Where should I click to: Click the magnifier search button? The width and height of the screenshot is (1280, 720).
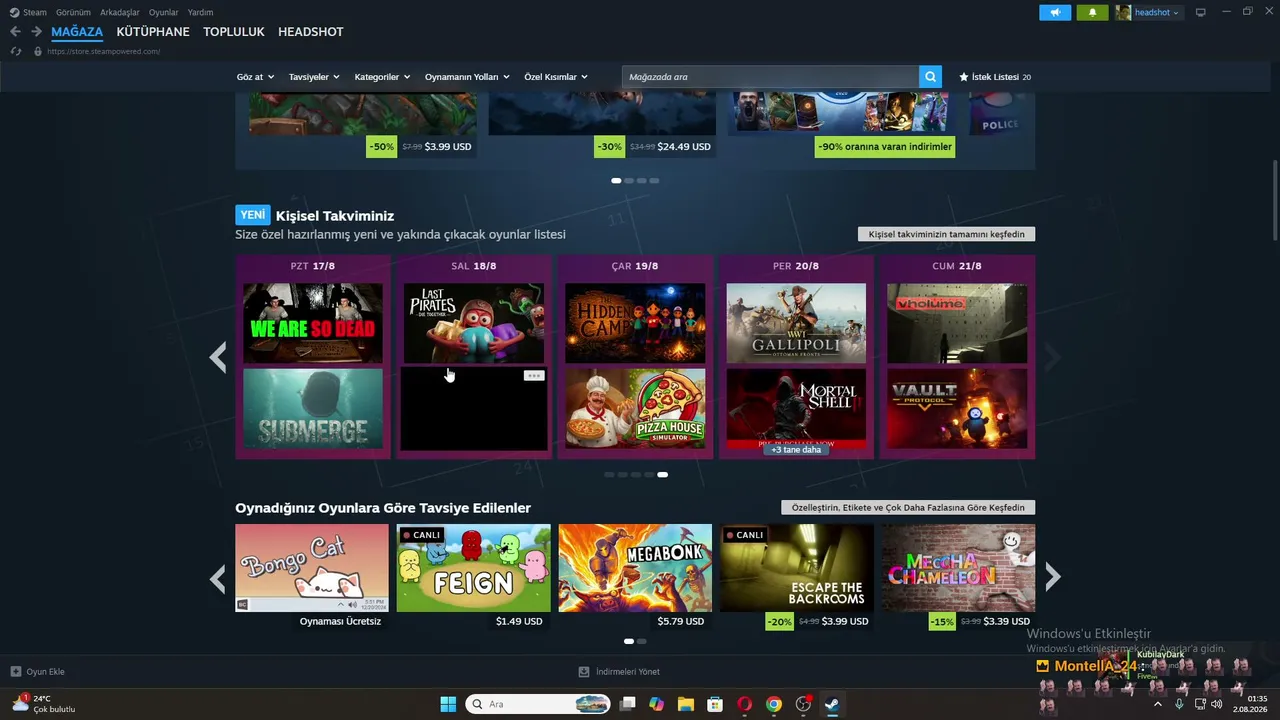click(931, 77)
